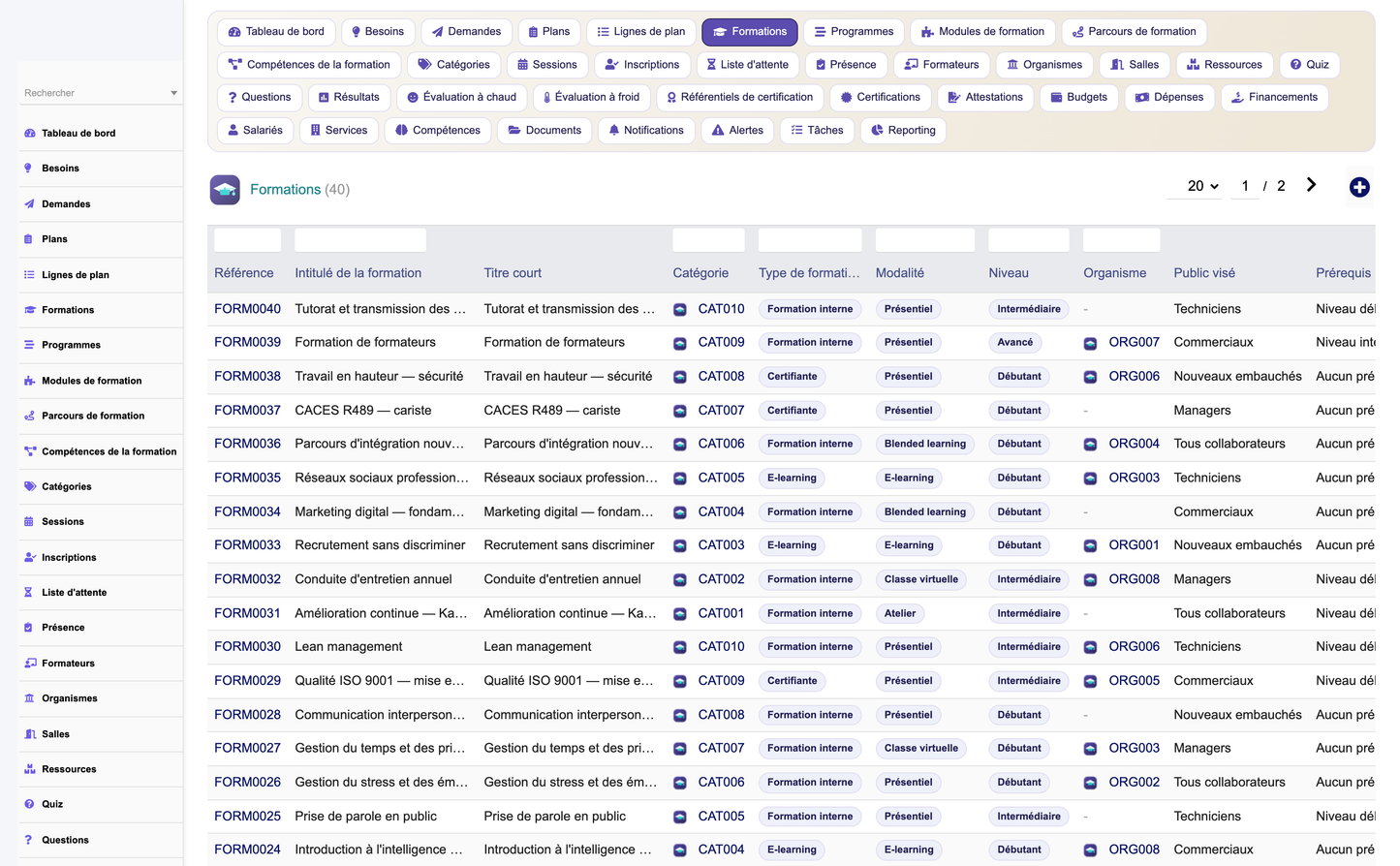Go to next page with the chevron arrow

point(1311,185)
